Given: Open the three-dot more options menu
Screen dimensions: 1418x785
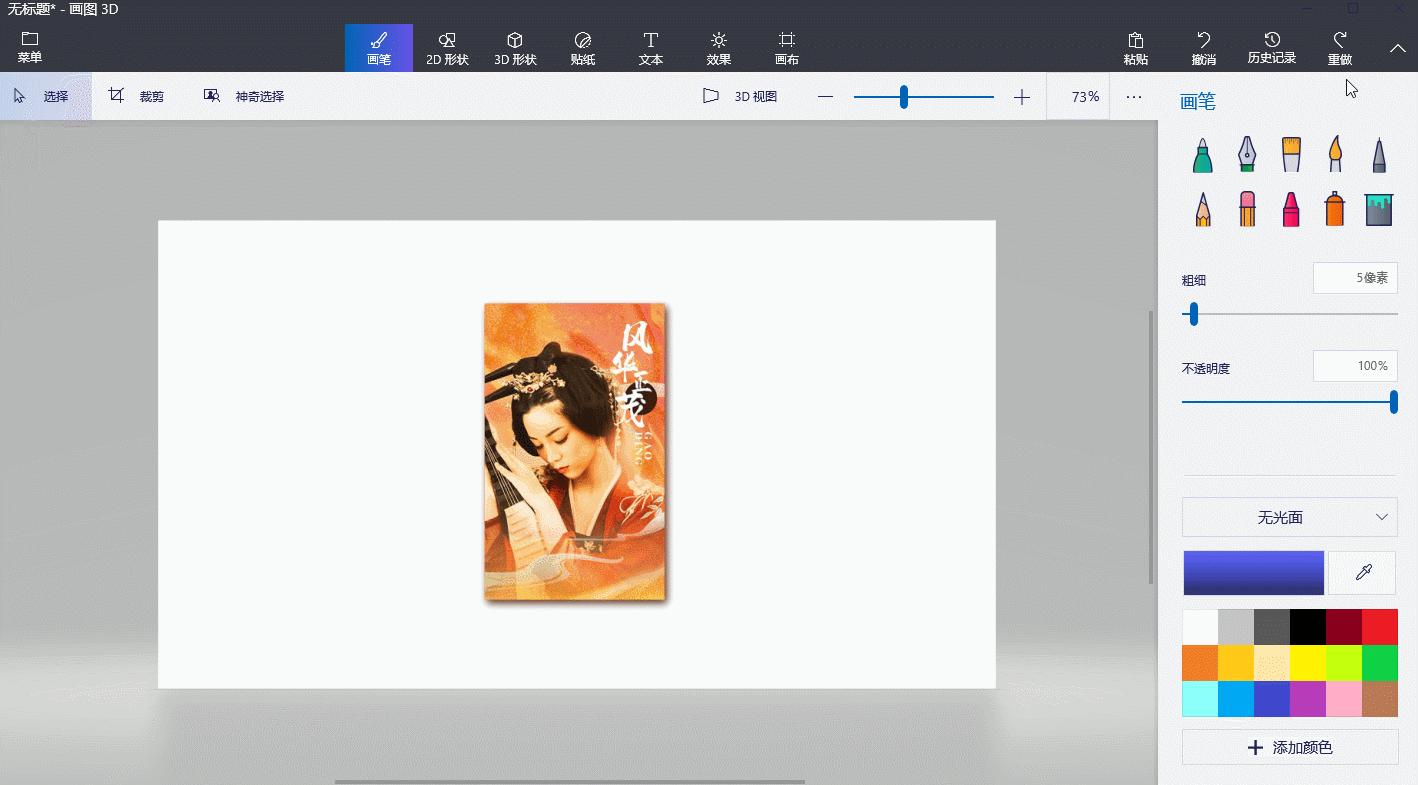Looking at the screenshot, I should coord(1133,97).
